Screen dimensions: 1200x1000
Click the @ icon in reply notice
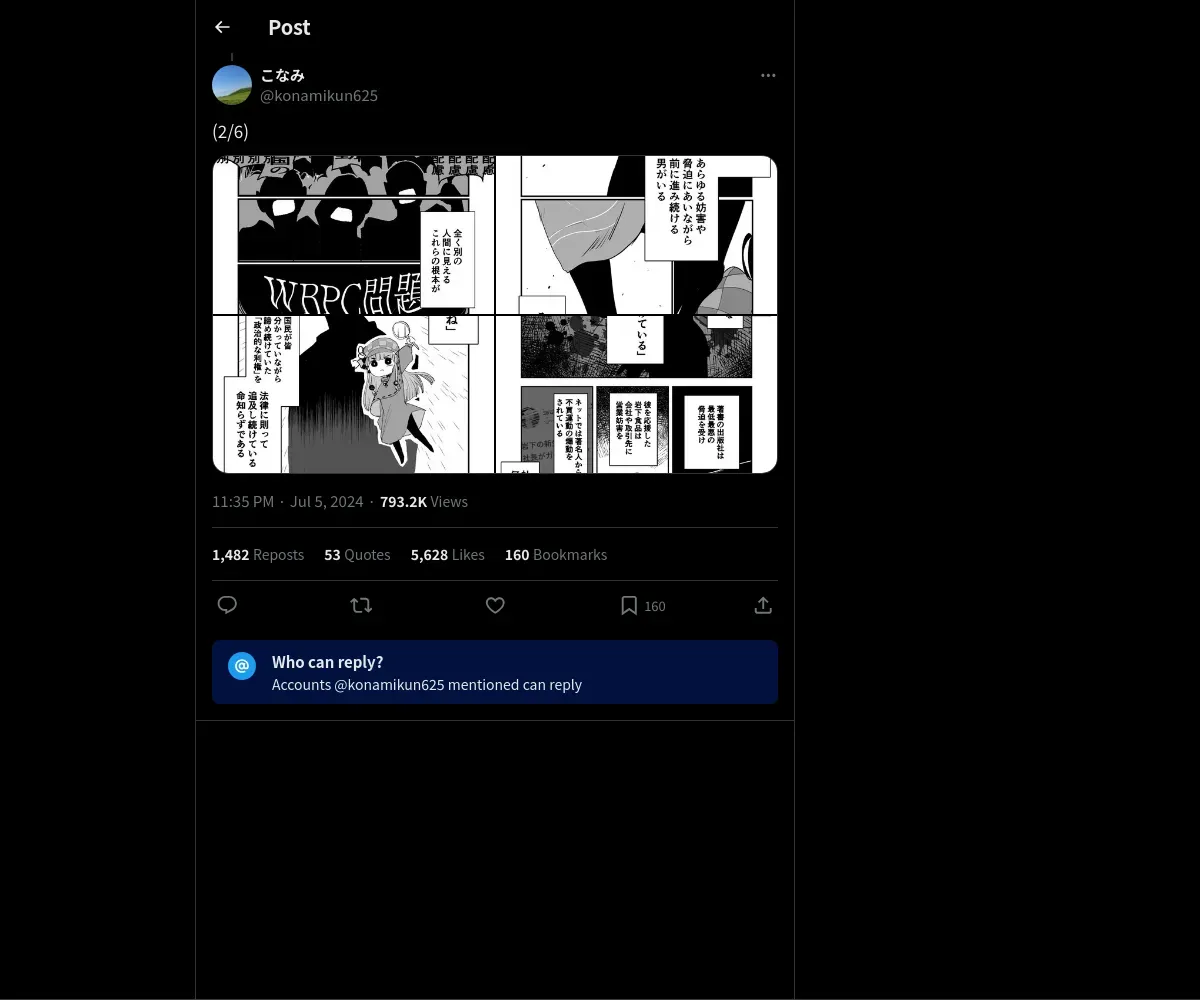242,666
